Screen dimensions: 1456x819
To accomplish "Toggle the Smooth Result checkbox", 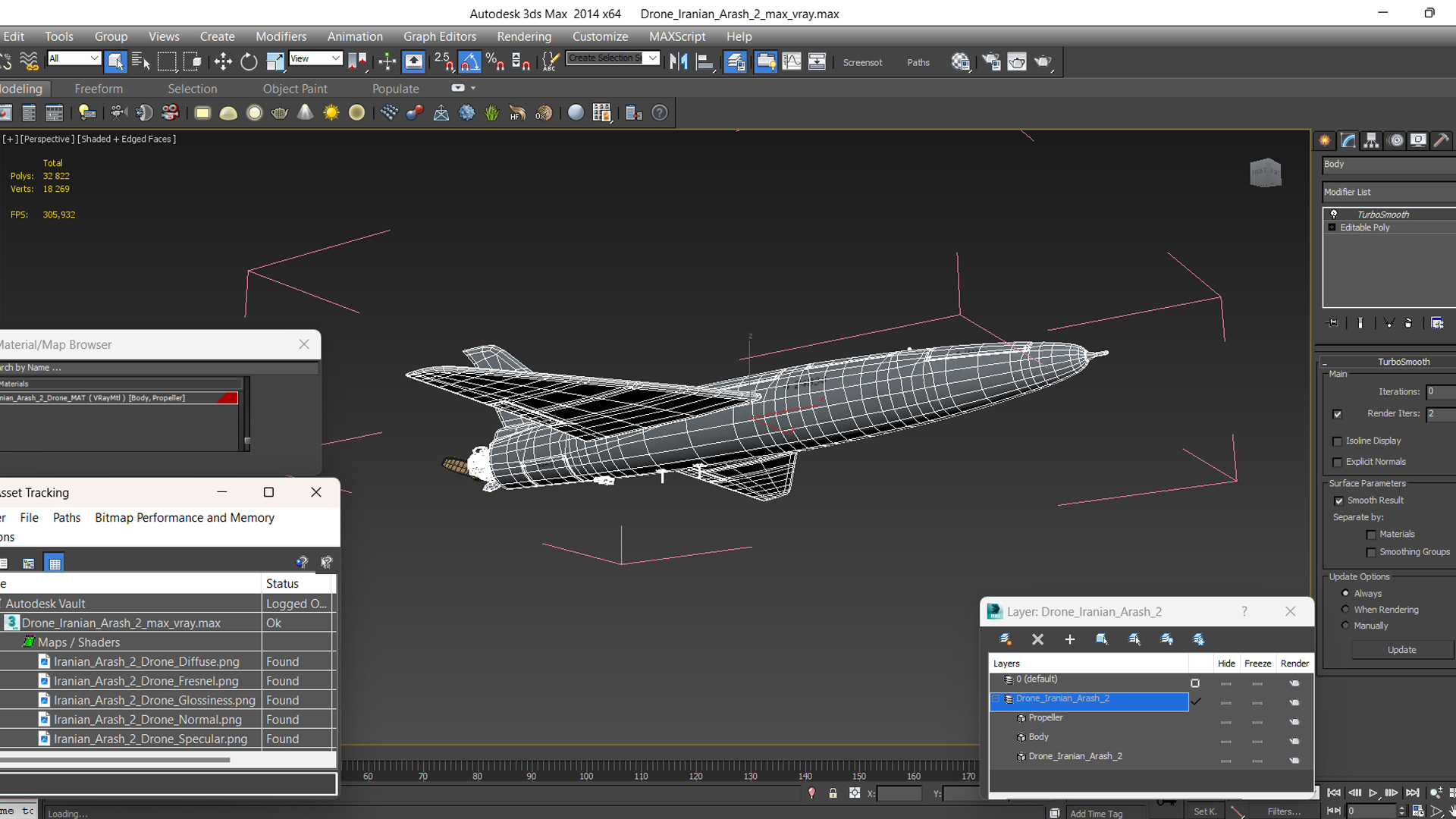I will [1339, 500].
